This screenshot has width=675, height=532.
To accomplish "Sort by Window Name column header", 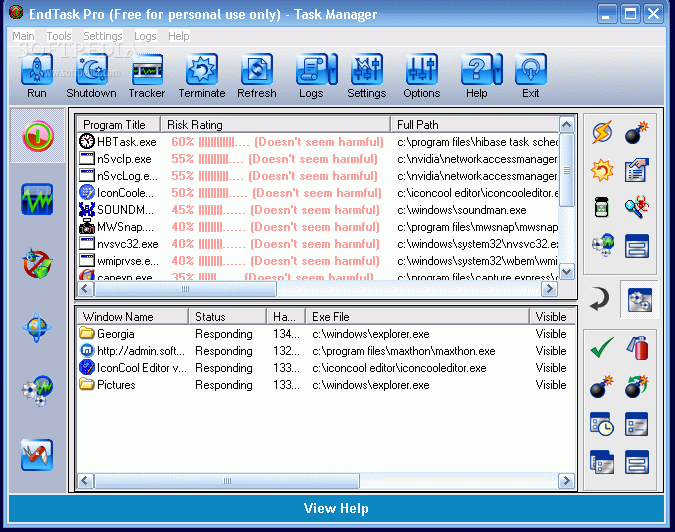I will click(133, 317).
